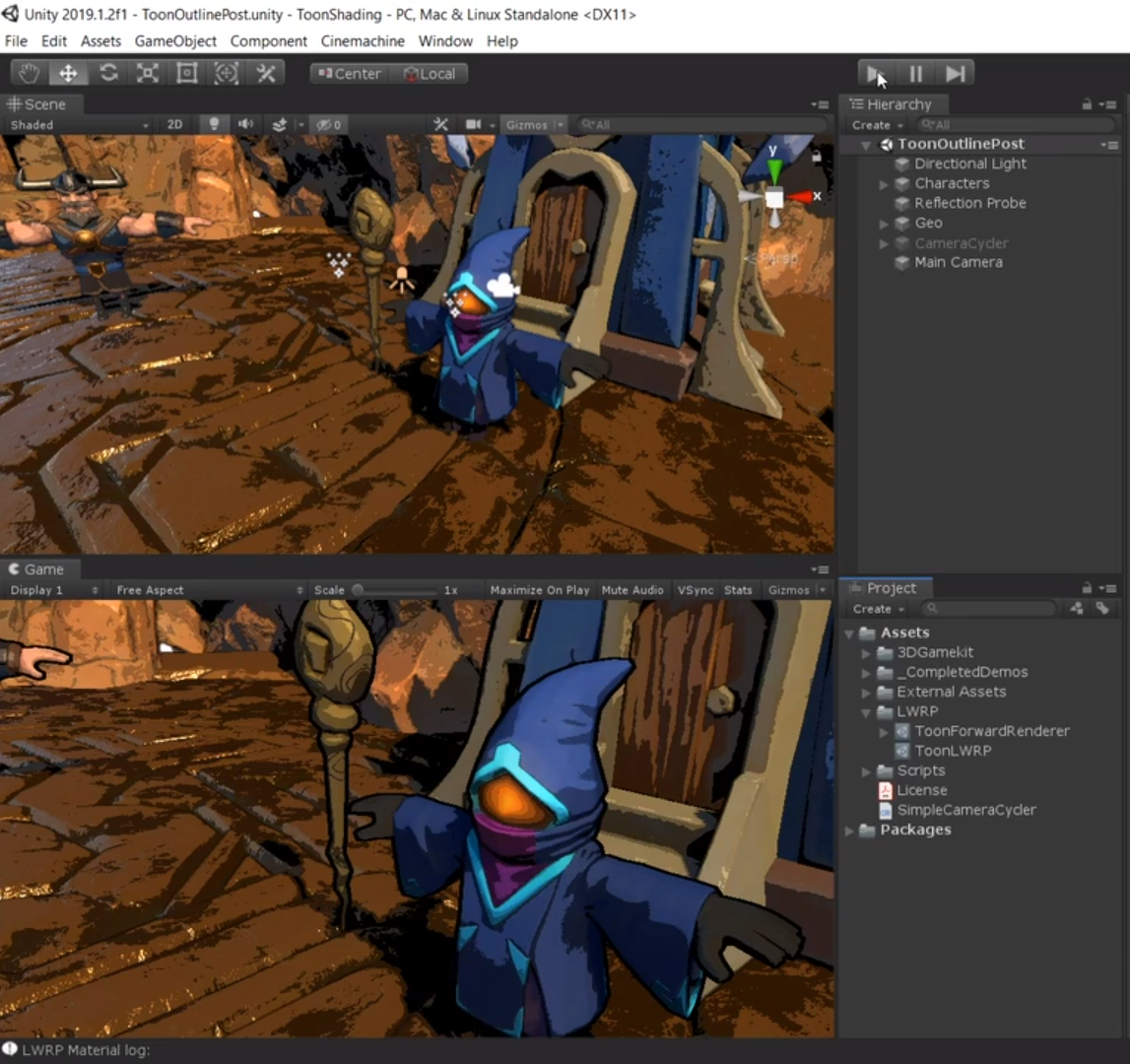Switch to the Game tab
The width and height of the screenshot is (1130, 1064).
pyautogui.click(x=39, y=569)
